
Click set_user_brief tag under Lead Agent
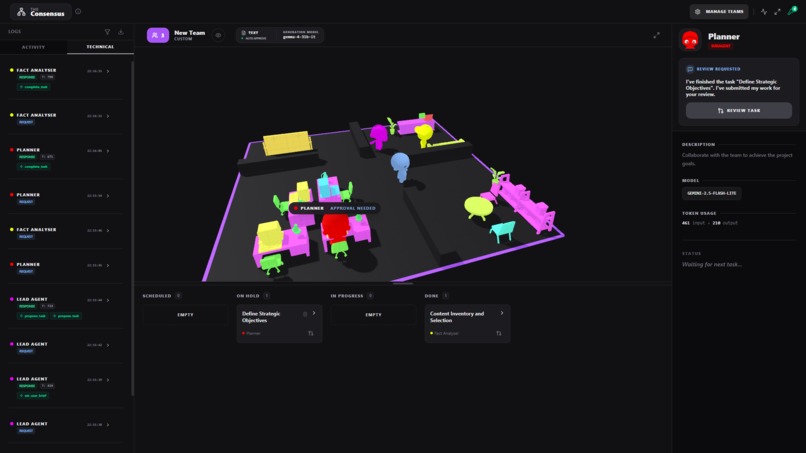(33, 395)
